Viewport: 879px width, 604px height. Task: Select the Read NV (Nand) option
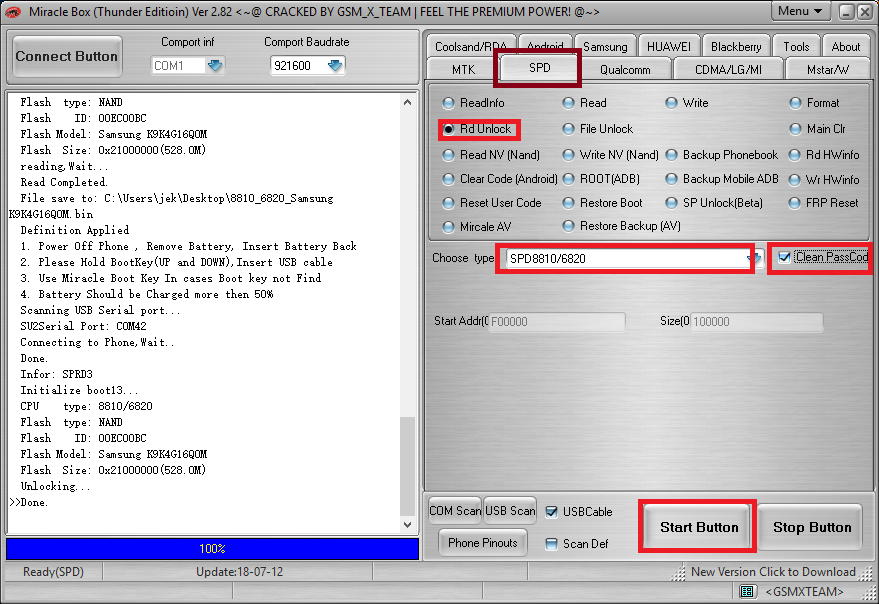pyautogui.click(x=491, y=155)
